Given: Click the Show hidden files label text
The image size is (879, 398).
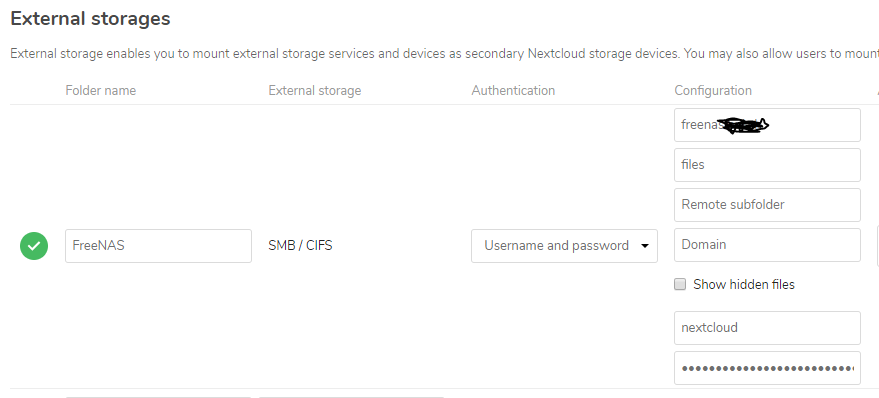Looking at the screenshot, I should click(x=744, y=284).
